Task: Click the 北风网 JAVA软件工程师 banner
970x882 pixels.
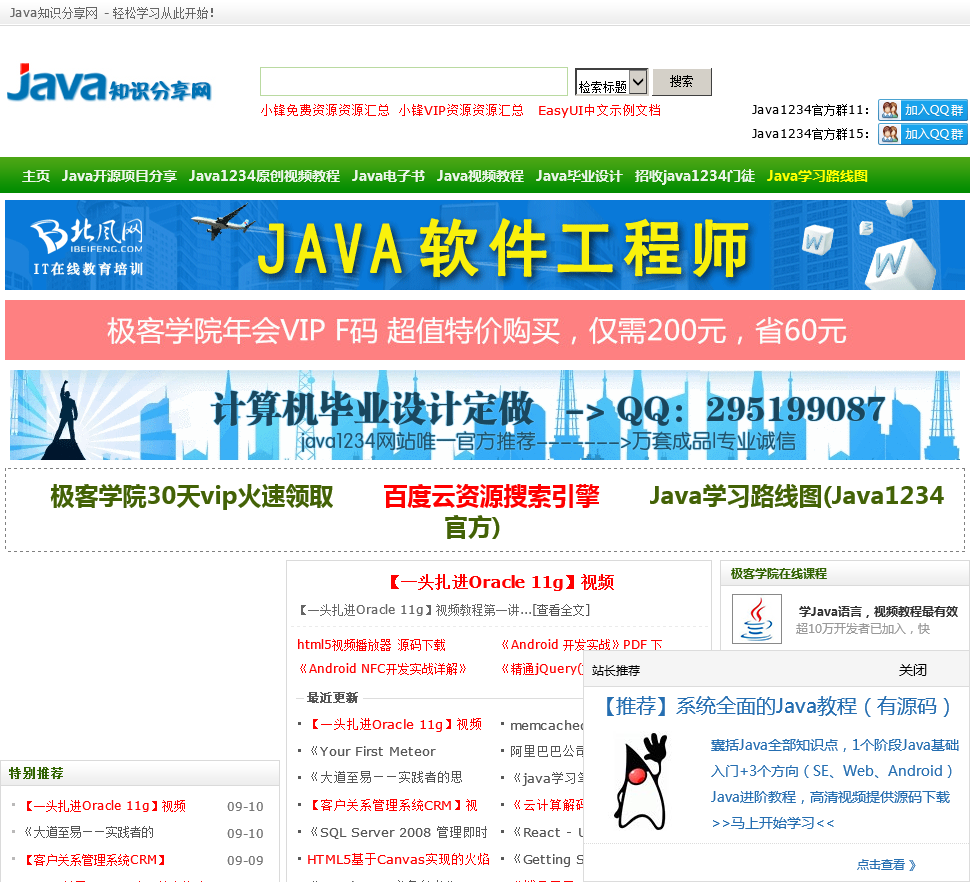Action: 485,245
